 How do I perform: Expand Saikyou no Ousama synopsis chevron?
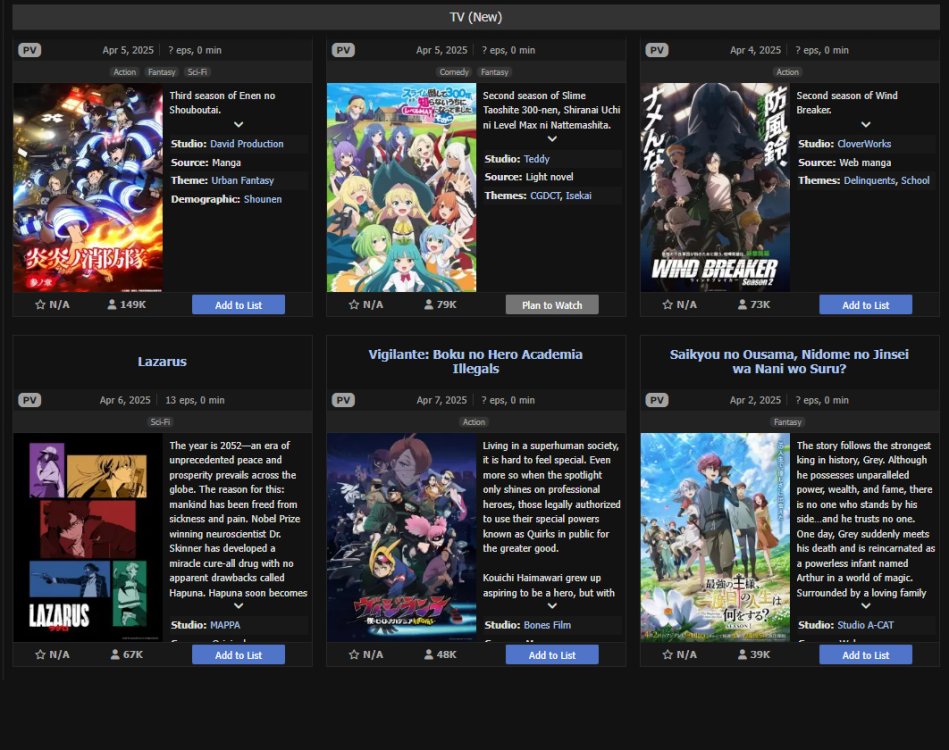865,605
